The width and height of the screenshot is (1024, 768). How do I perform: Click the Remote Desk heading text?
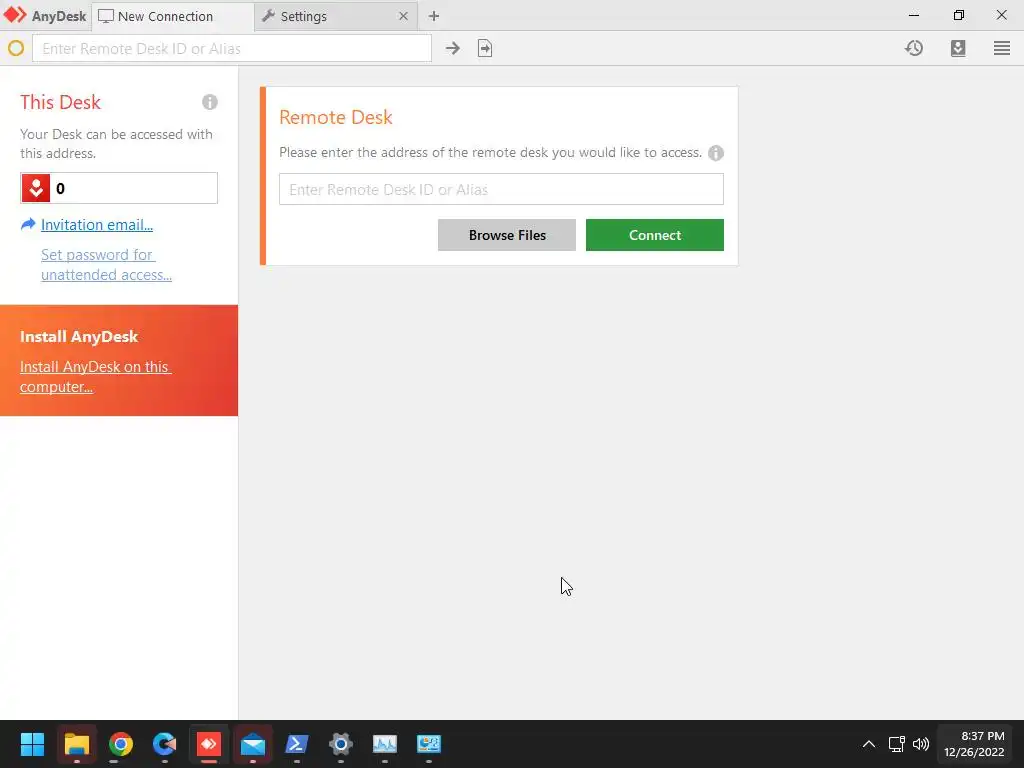pos(336,117)
